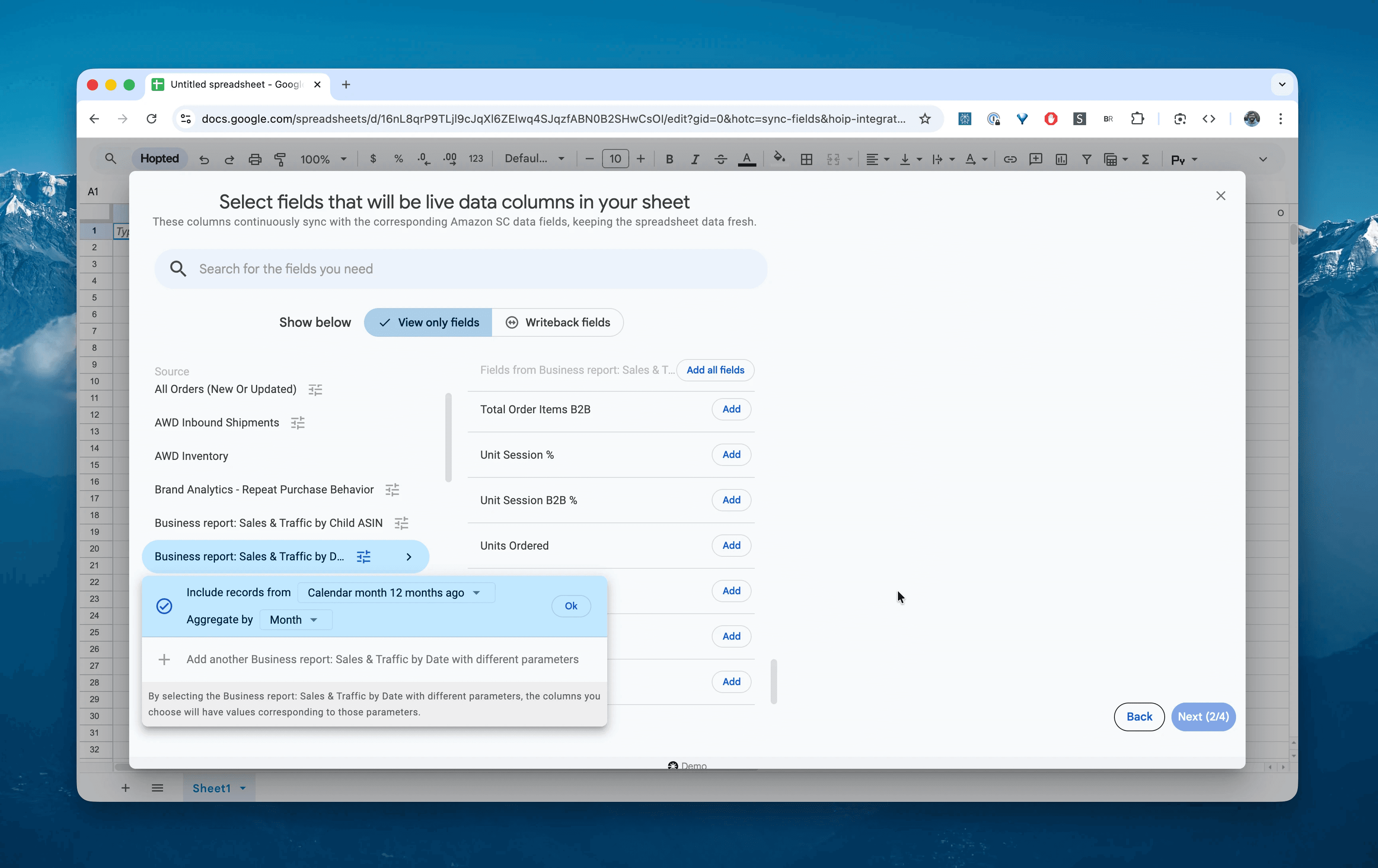The width and height of the screenshot is (1378, 868).
Task: Apply bold formatting
Action: [669, 159]
